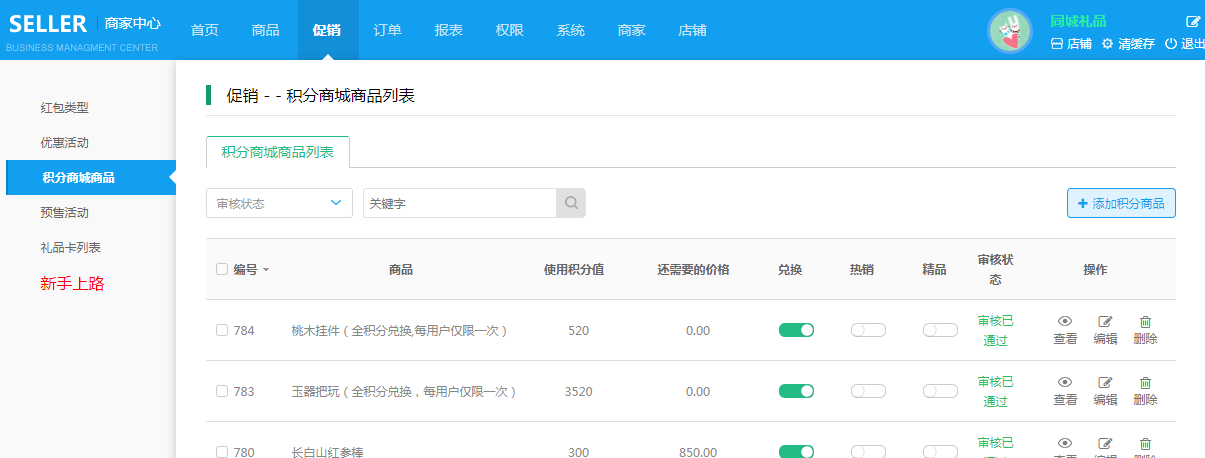Edit product 784 桃木挂件

pyautogui.click(x=1105, y=330)
